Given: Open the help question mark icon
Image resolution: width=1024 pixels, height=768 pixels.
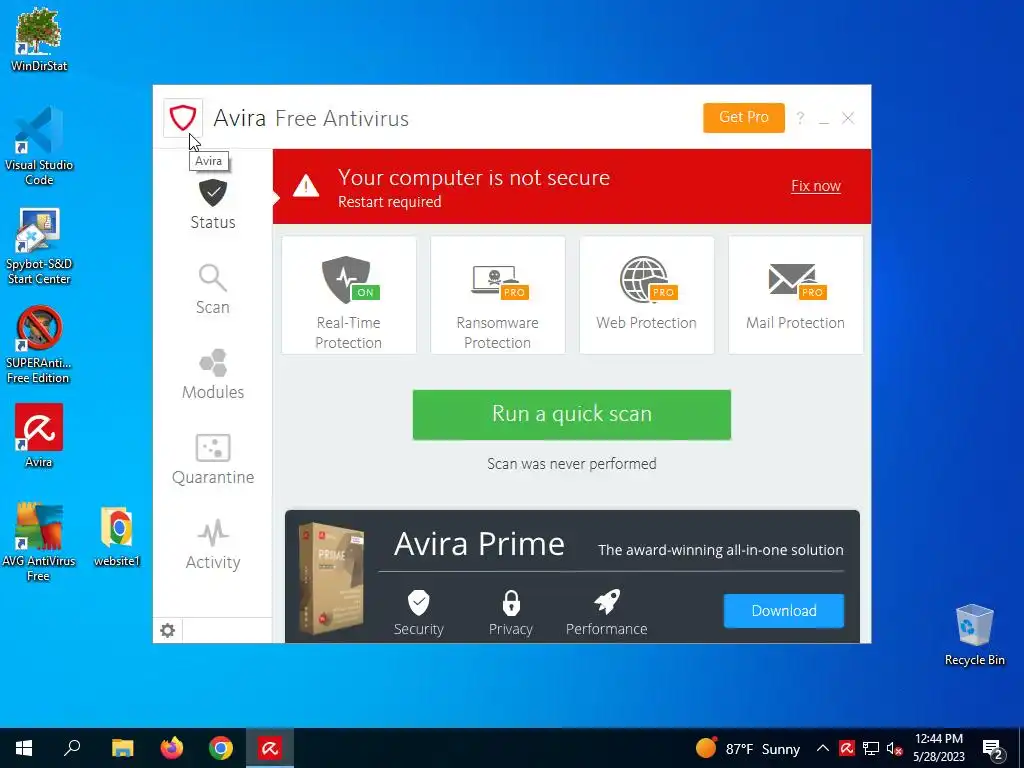Looking at the screenshot, I should coord(800,118).
